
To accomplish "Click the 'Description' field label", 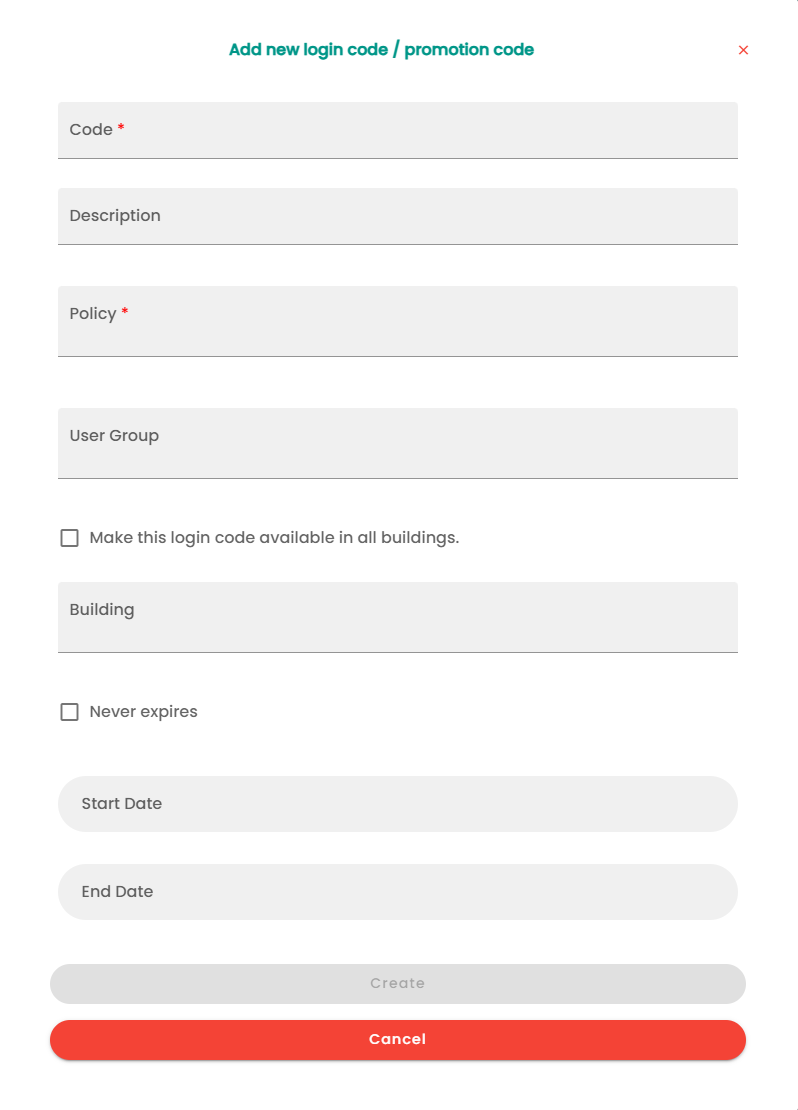I will [x=115, y=216].
